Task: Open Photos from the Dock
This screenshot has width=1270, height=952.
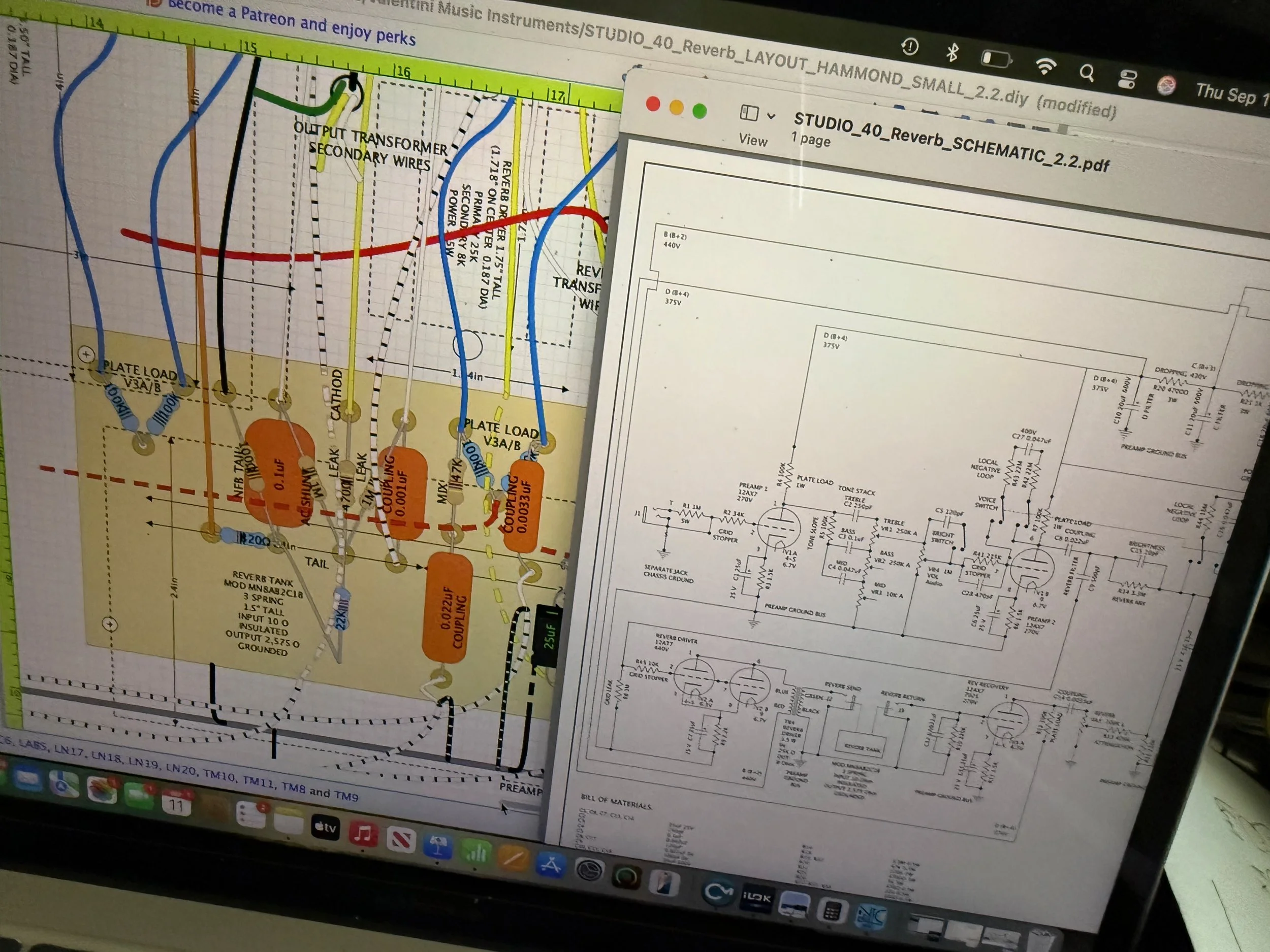Action: click(102, 789)
